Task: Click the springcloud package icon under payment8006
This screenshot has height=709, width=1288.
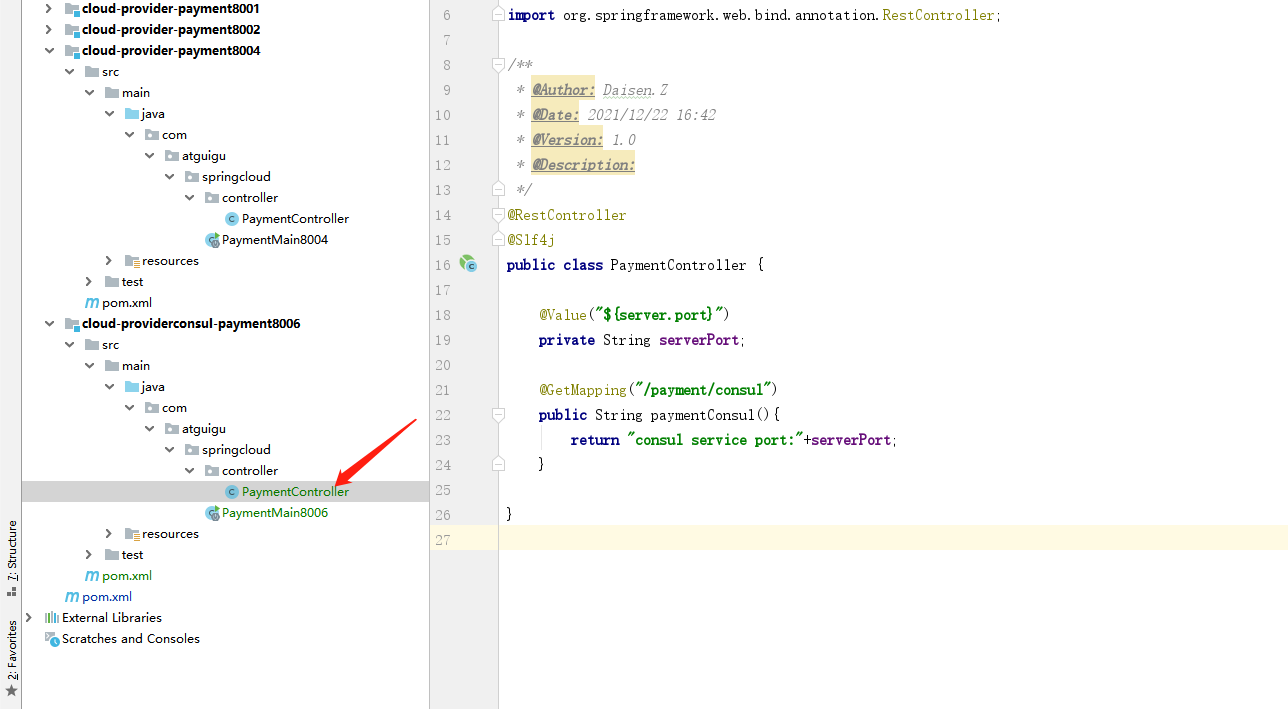Action: (192, 450)
